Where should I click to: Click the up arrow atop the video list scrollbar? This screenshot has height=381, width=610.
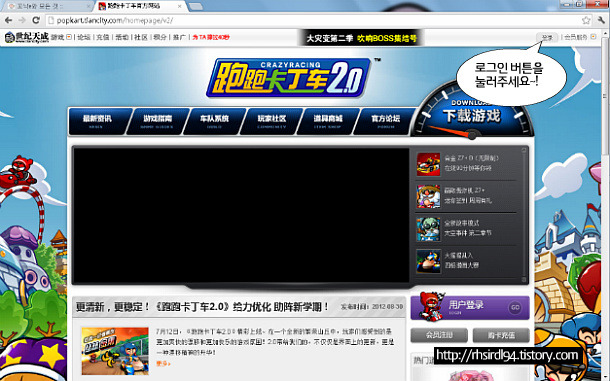click(x=524, y=150)
